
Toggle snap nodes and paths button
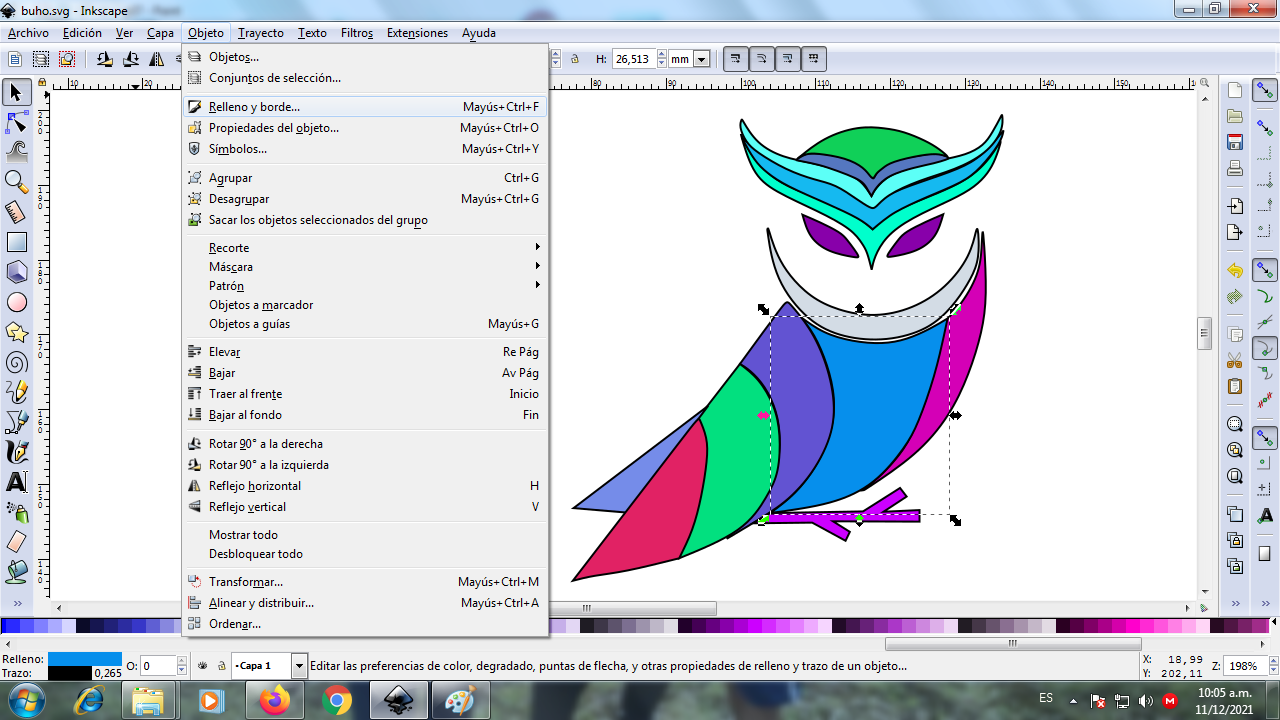coord(1266,270)
